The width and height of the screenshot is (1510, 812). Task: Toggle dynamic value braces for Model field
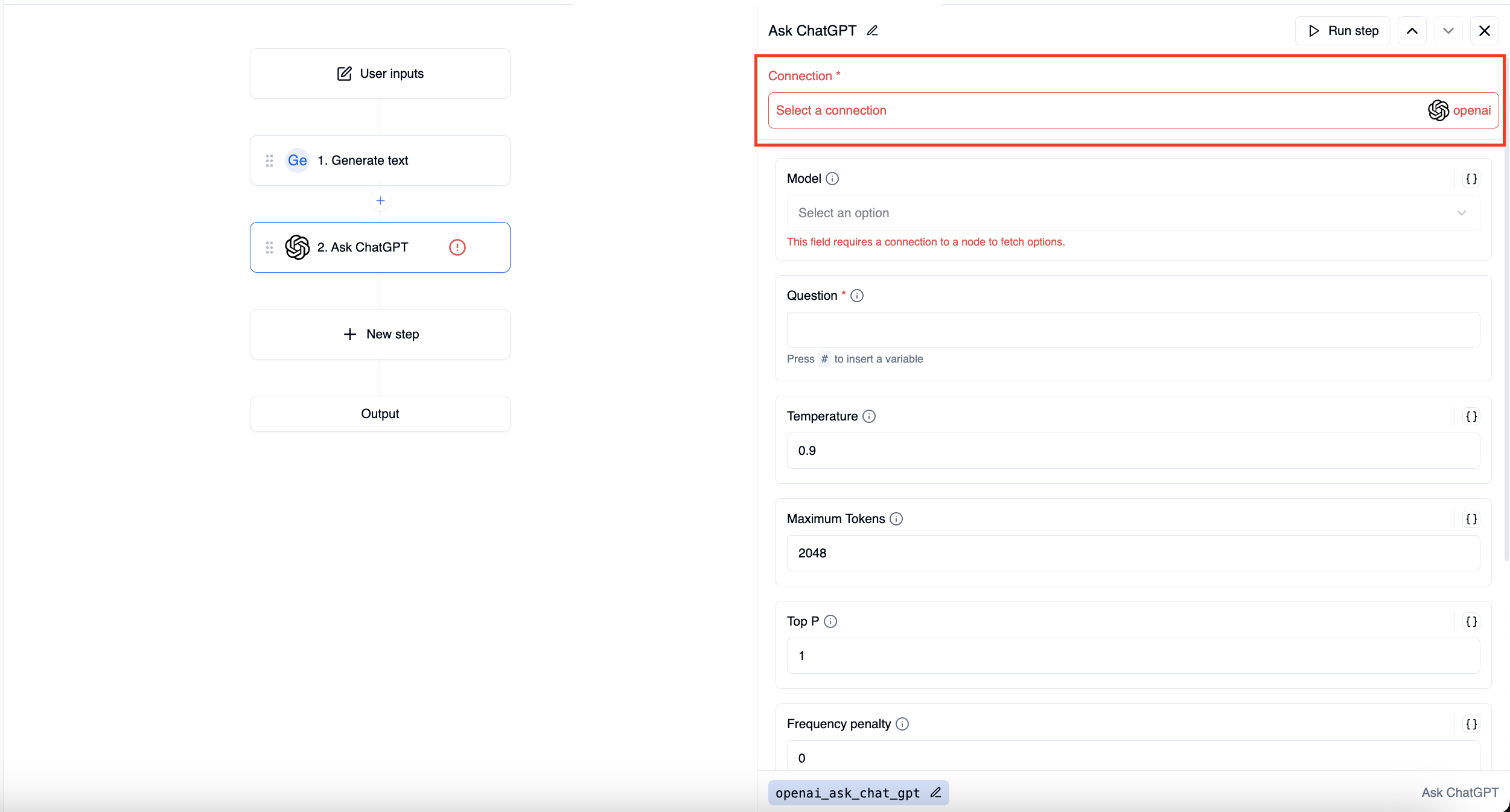click(1471, 179)
